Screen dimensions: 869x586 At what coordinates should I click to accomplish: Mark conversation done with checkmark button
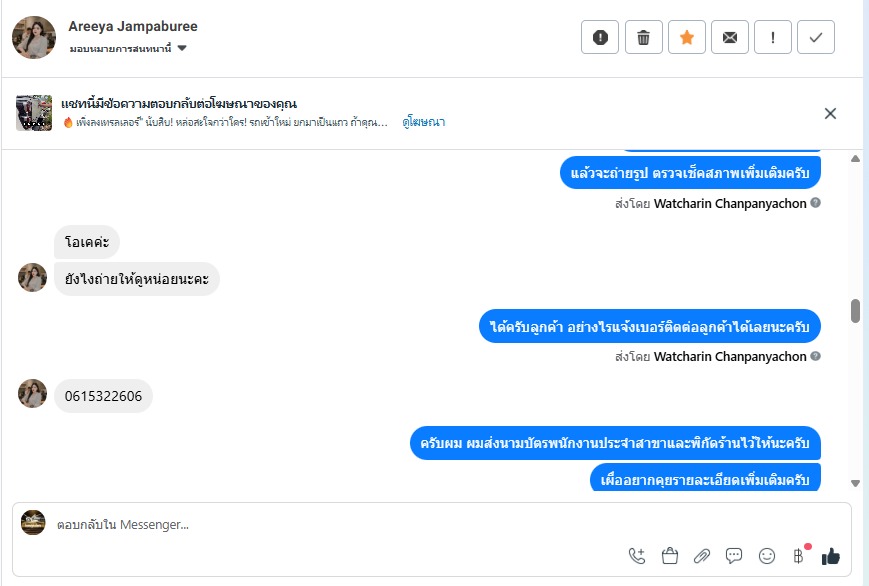816,38
